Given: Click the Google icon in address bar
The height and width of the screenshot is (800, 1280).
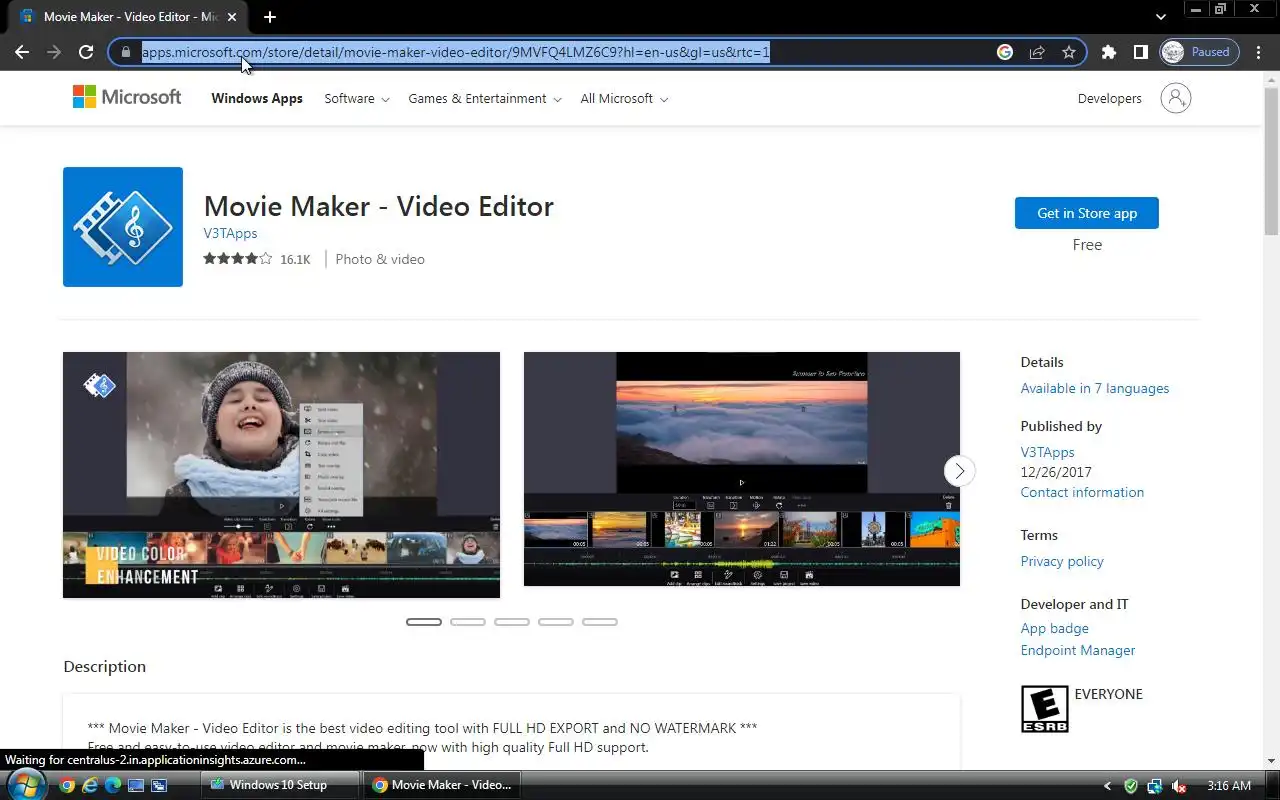Looking at the screenshot, I should (x=1005, y=52).
